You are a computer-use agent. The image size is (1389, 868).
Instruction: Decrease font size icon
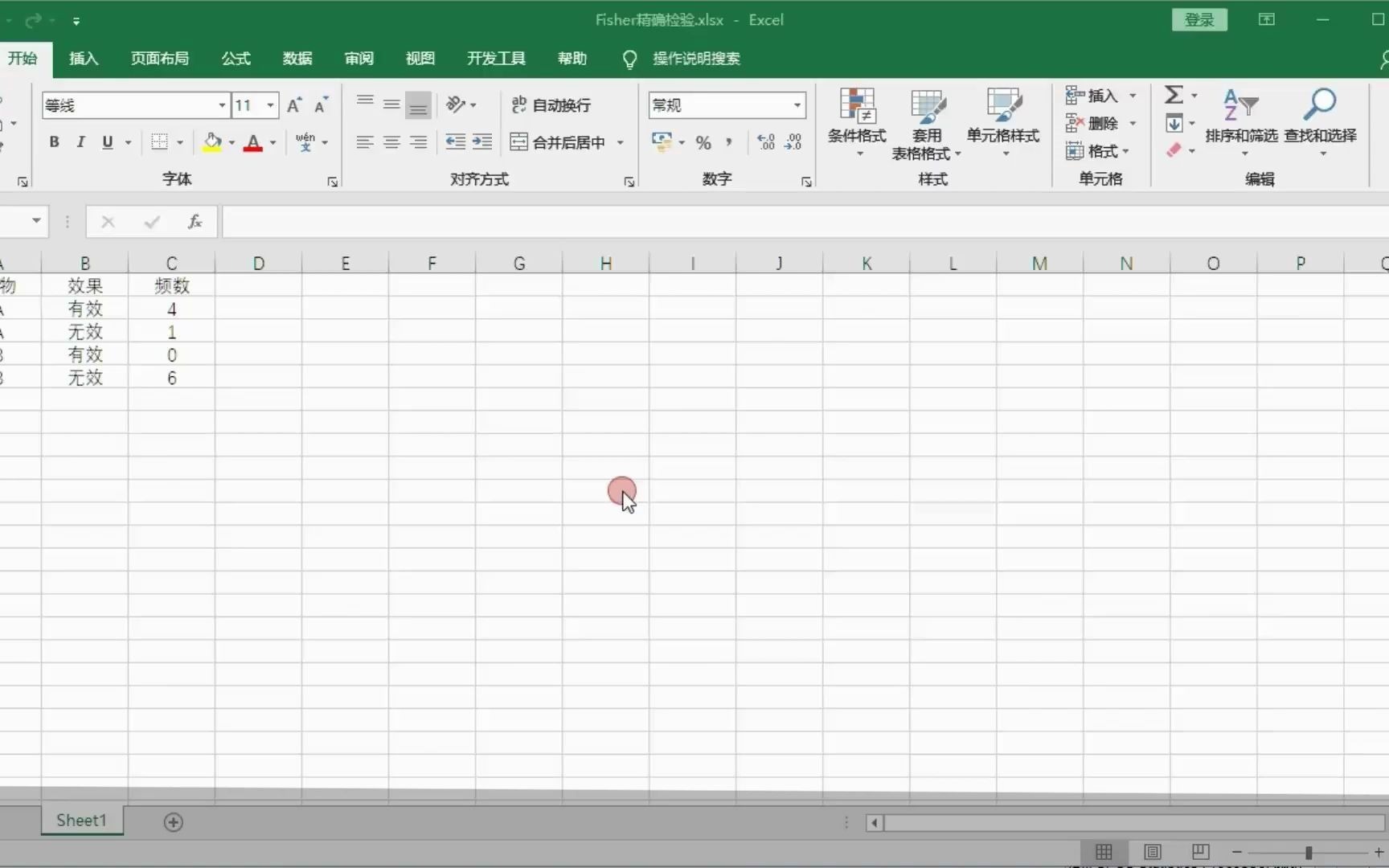point(321,104)
